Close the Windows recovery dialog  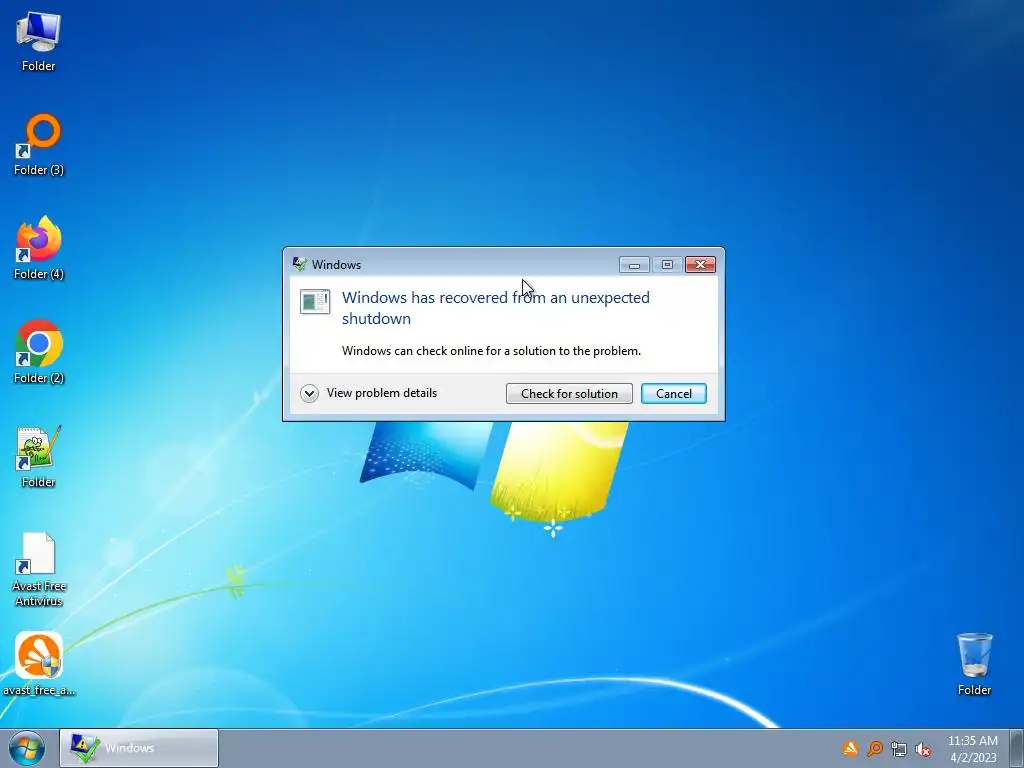pos(700,264)
